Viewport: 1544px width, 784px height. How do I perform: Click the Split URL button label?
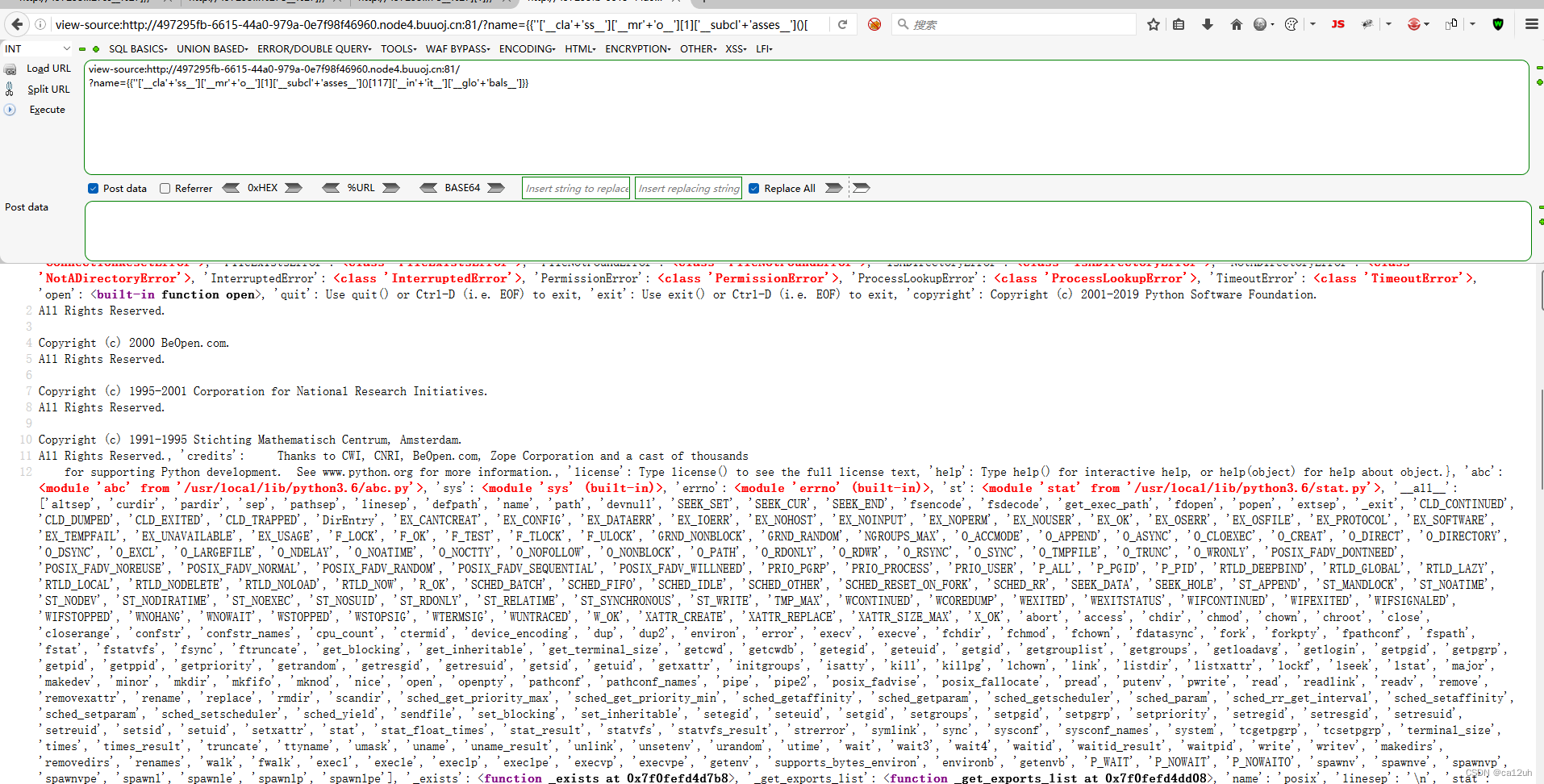(x=48, y=90)
